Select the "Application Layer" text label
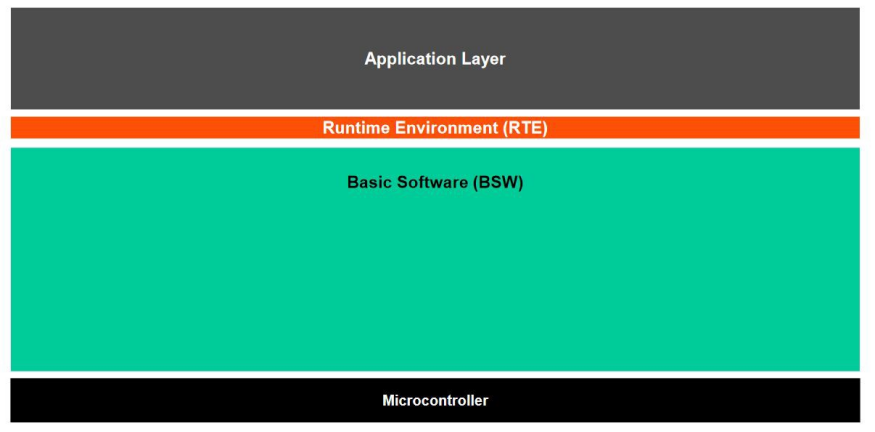Viewport: 875px width, 432px height. click(435, 59)
